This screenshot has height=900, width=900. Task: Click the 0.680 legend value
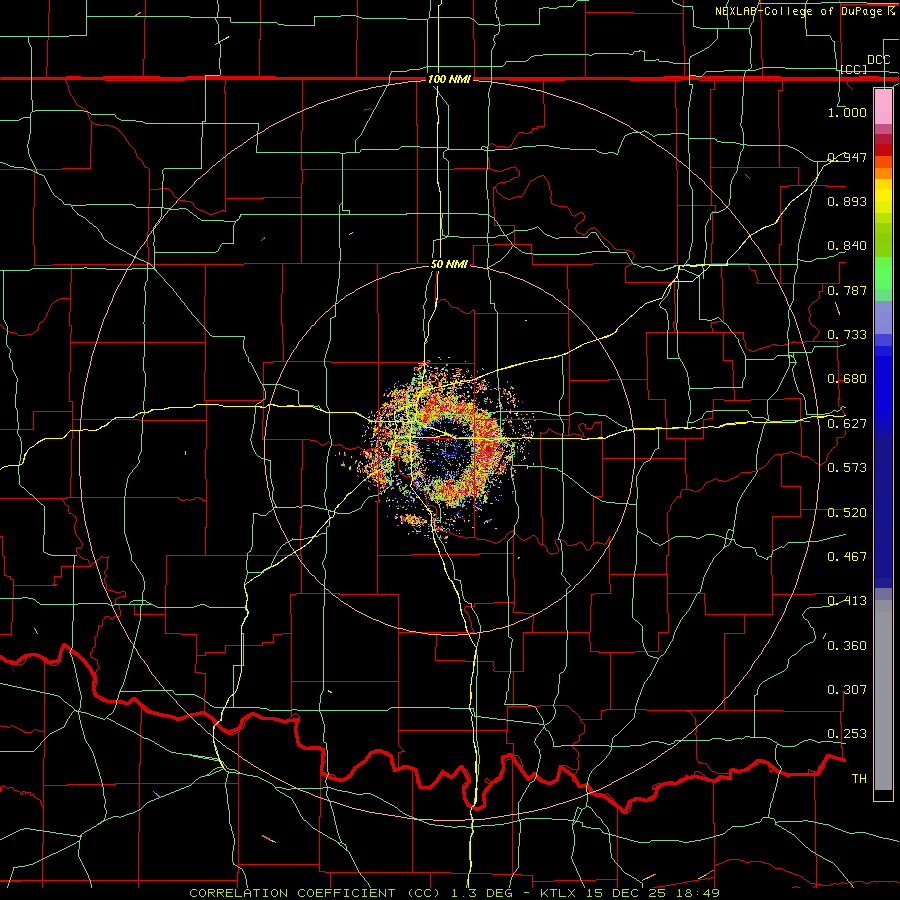[847, 379]
